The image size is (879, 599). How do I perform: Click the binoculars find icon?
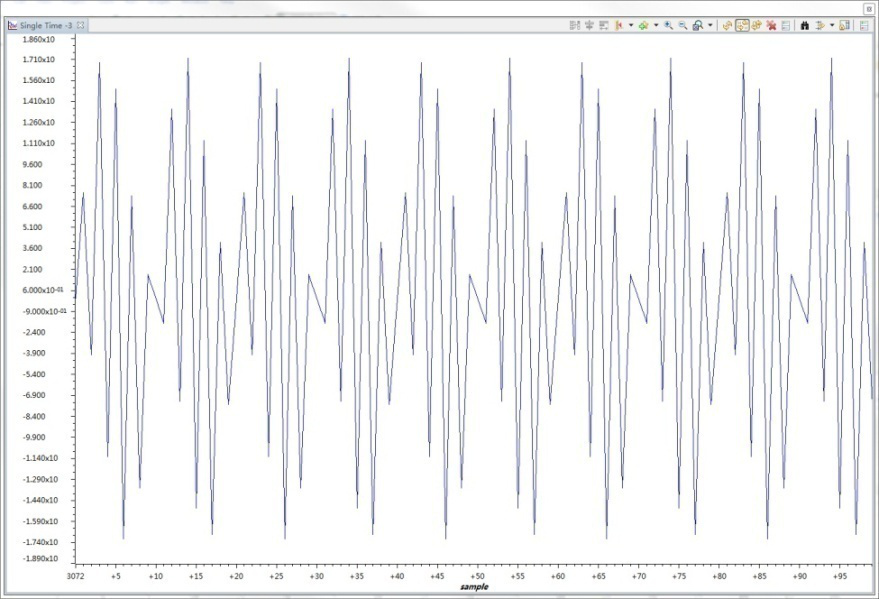(804, 25)
